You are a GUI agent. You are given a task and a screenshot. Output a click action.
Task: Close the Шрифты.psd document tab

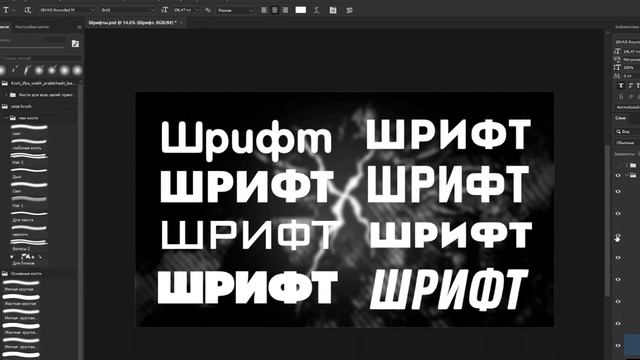(181, 22)
